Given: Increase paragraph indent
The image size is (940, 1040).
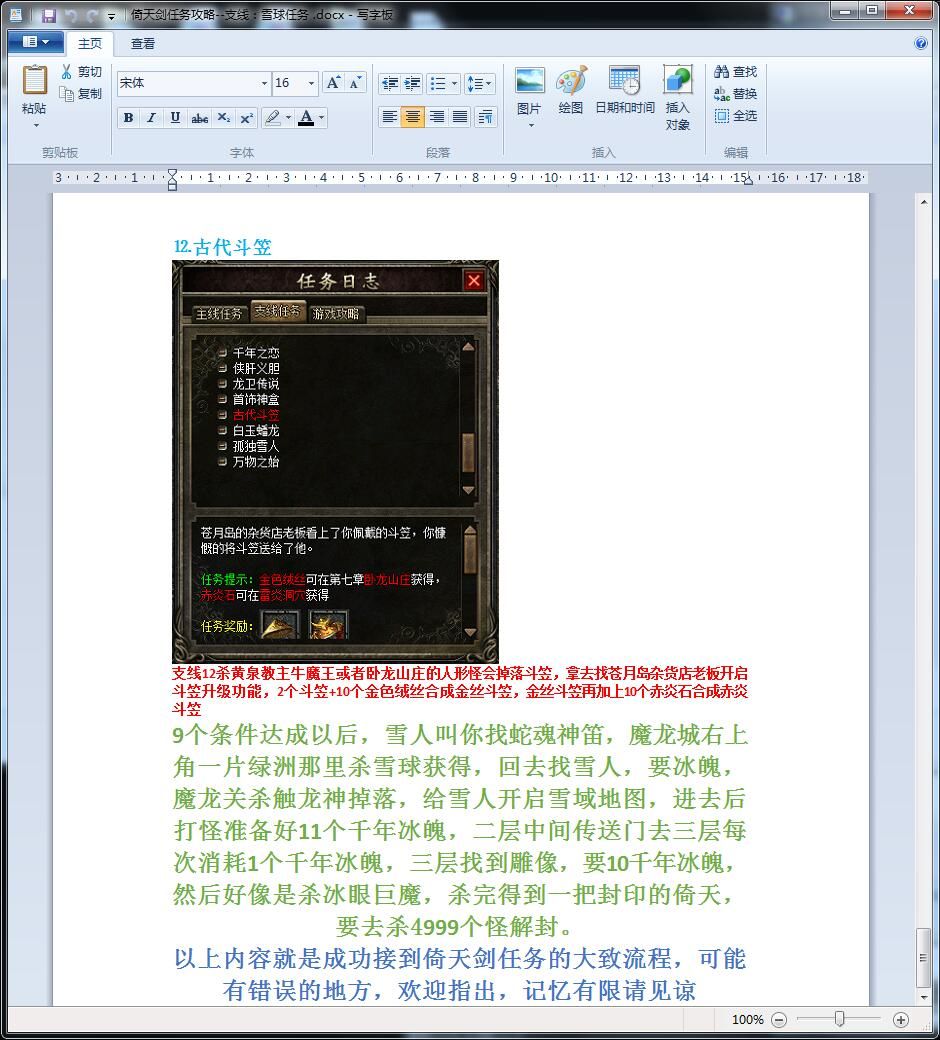Looking at the screenshot, I should point(412,84).
